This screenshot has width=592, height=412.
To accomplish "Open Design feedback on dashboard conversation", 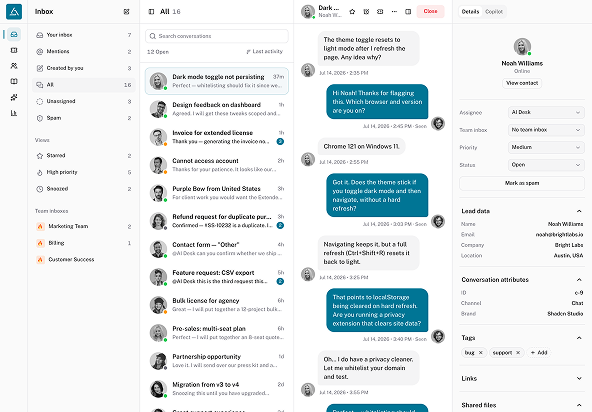I will [217, 109].
